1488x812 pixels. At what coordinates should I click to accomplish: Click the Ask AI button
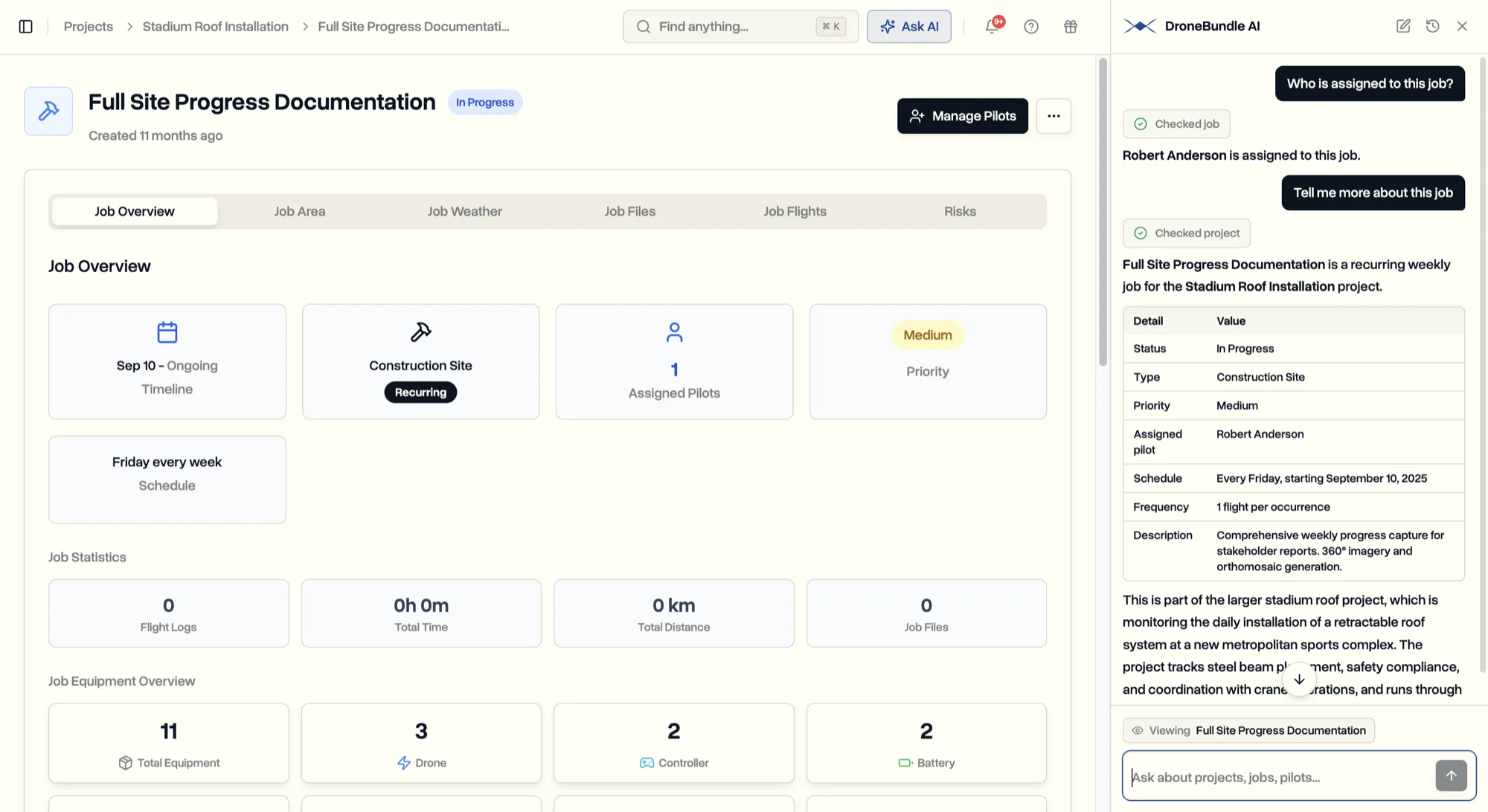coord(909,27)
